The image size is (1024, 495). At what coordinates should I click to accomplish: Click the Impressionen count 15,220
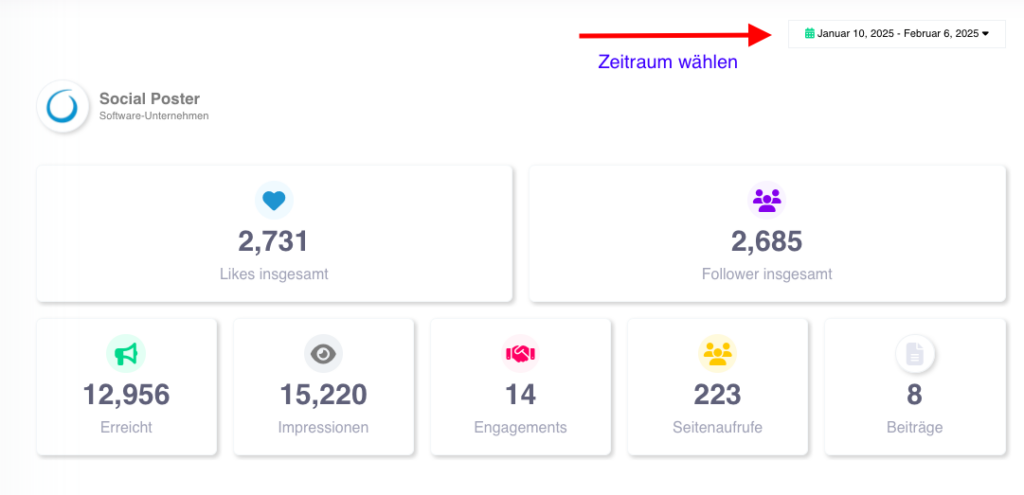tap(323, 394)
